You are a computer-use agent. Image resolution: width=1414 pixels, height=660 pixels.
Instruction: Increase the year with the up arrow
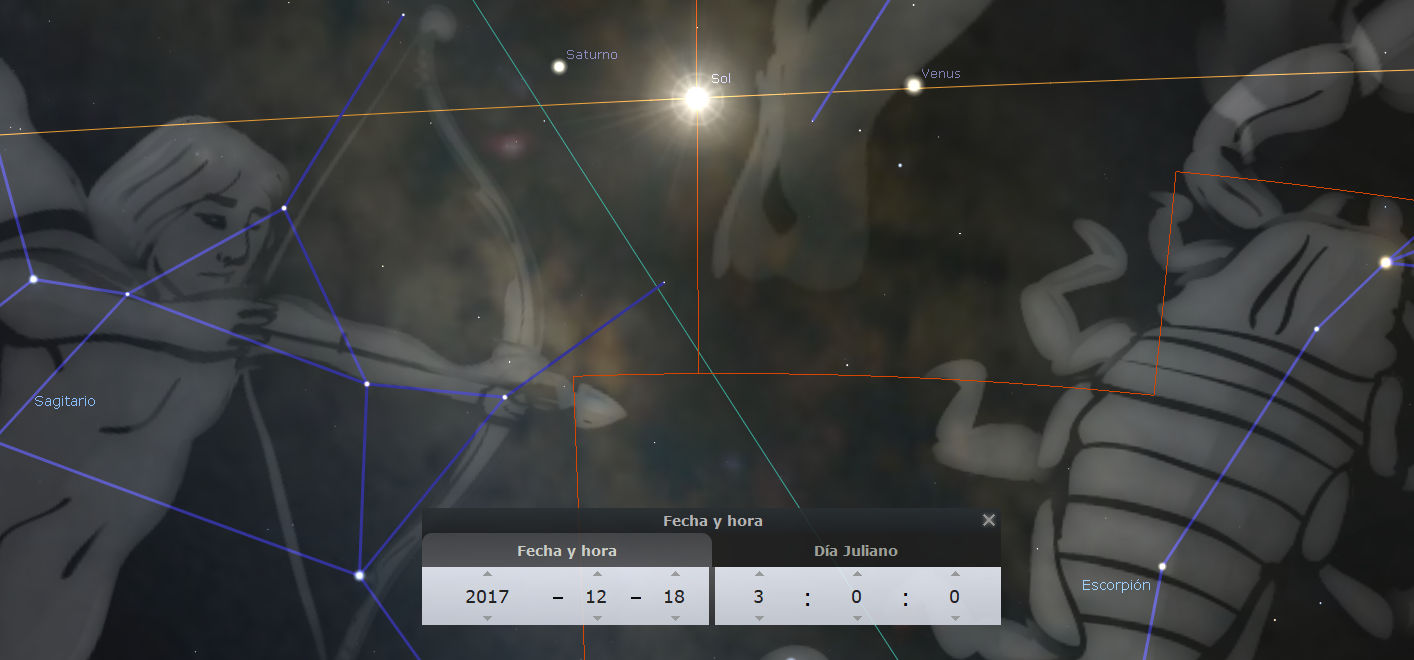pyautogui.click(x=487, y=574)
